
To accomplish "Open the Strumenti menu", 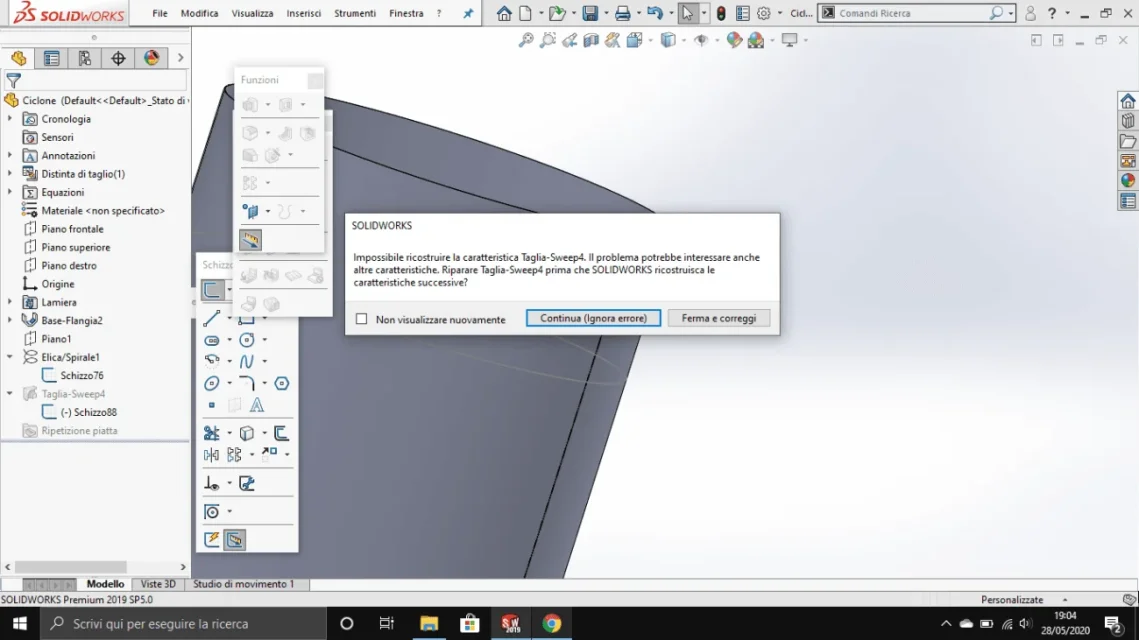I will [x=354, y=13].
